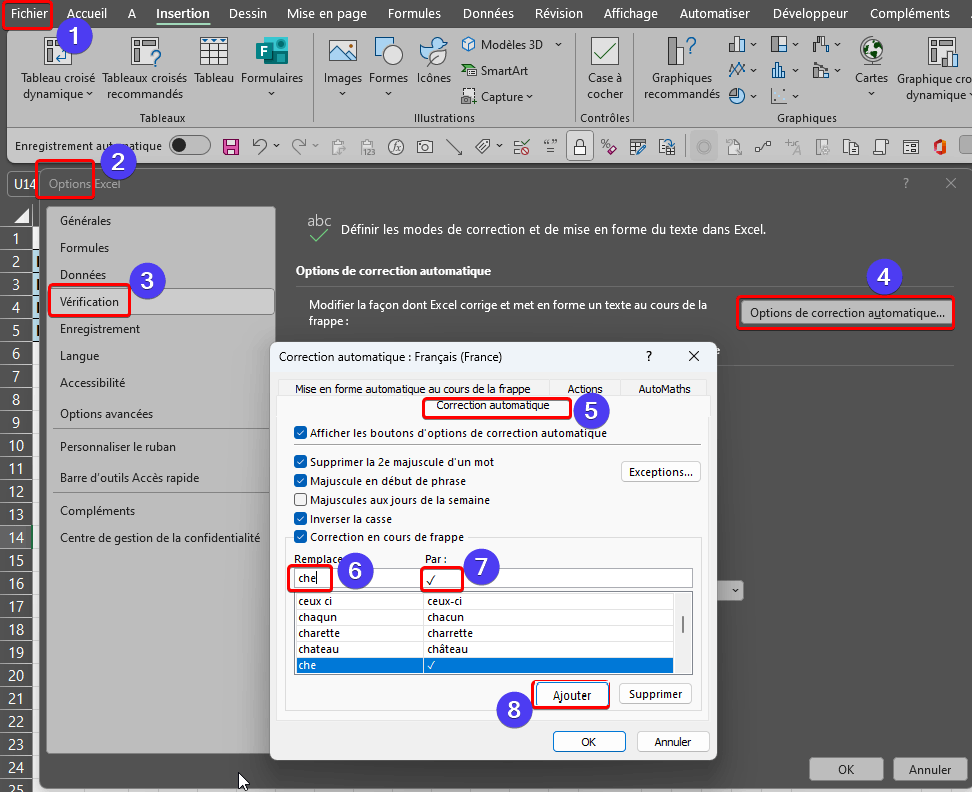Image resolution: width=972 pixels, height=792 pixels.
Task: Click the fx function icon in quick access
Action: [395, 147]
